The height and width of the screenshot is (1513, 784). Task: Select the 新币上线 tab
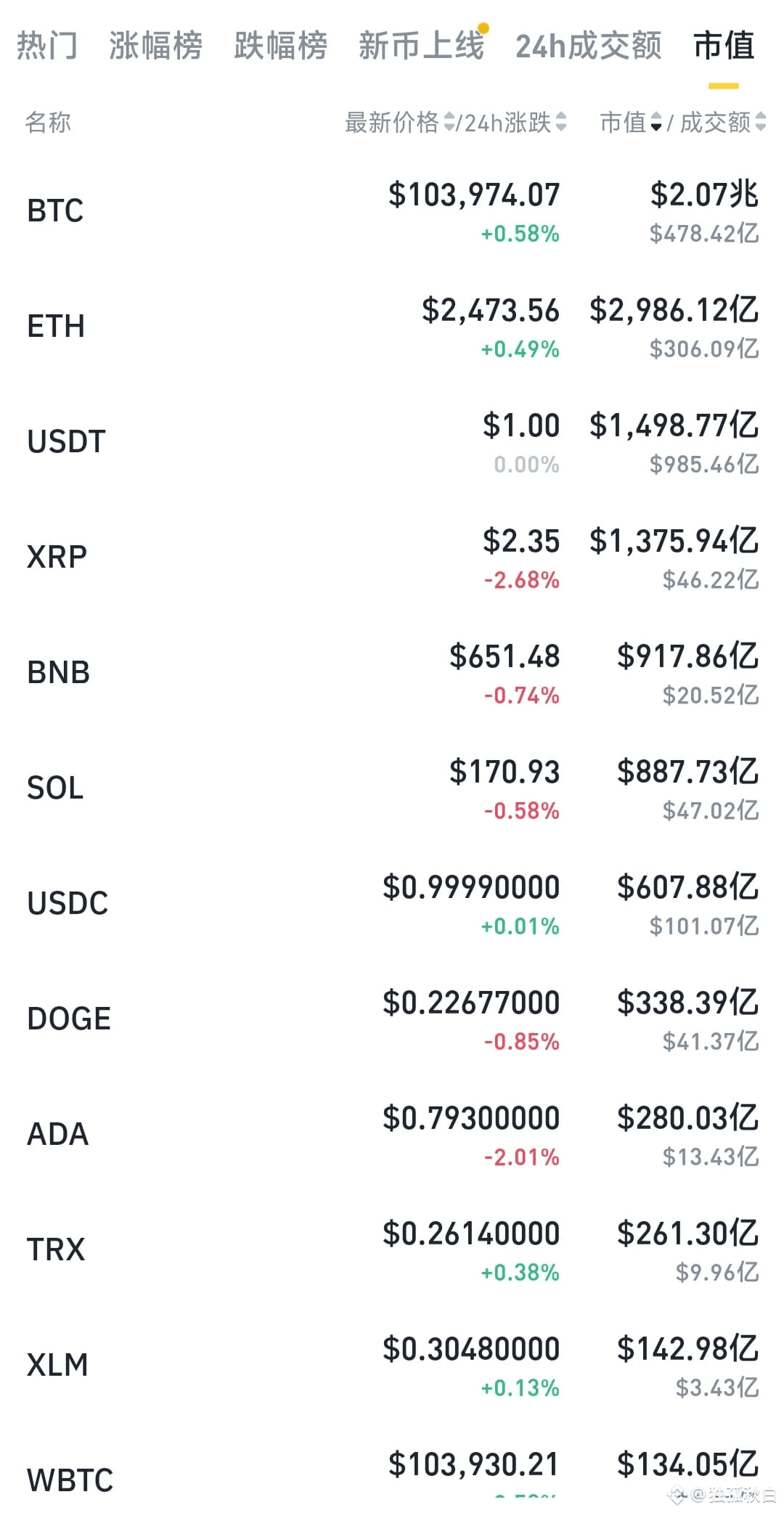pyautogui.click(x=421, y=46)
